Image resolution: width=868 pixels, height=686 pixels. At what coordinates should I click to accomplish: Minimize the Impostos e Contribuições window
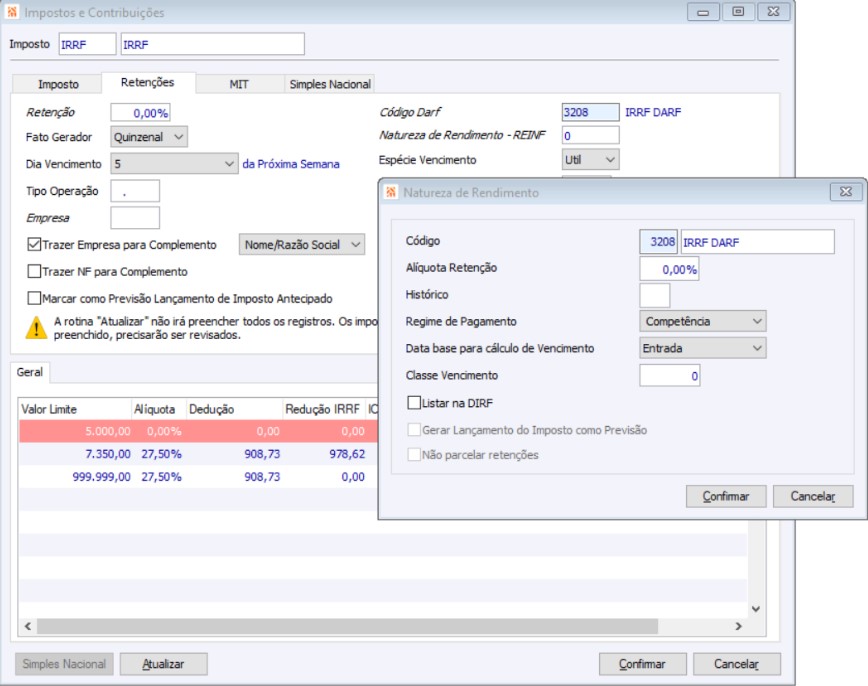[x=703, y=12]
